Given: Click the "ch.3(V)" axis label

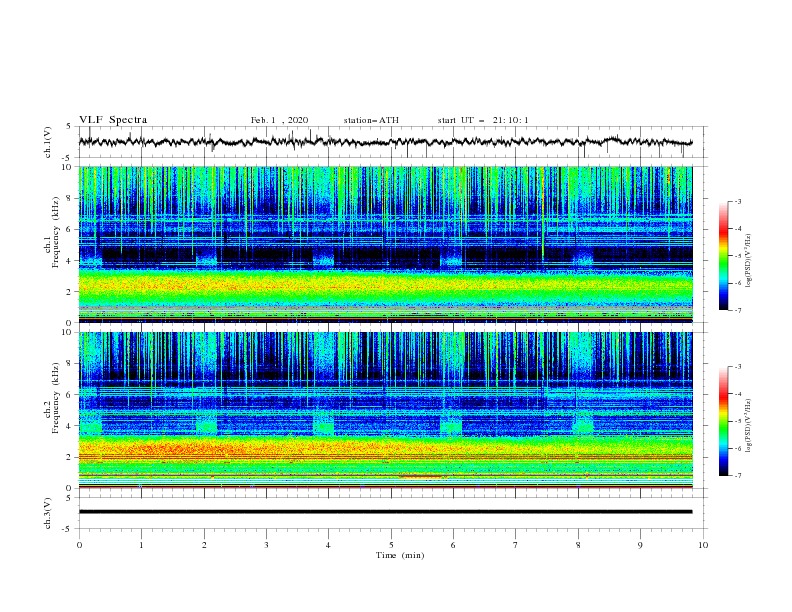Looking at the screenshot, I should tap(47, 513).
